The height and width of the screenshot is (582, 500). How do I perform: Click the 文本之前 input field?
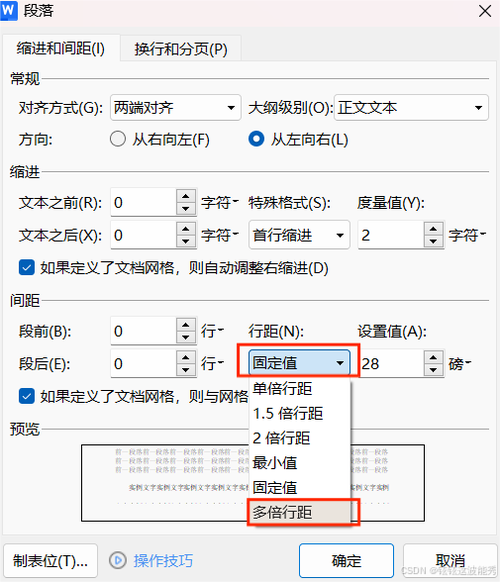click(143, 203)
